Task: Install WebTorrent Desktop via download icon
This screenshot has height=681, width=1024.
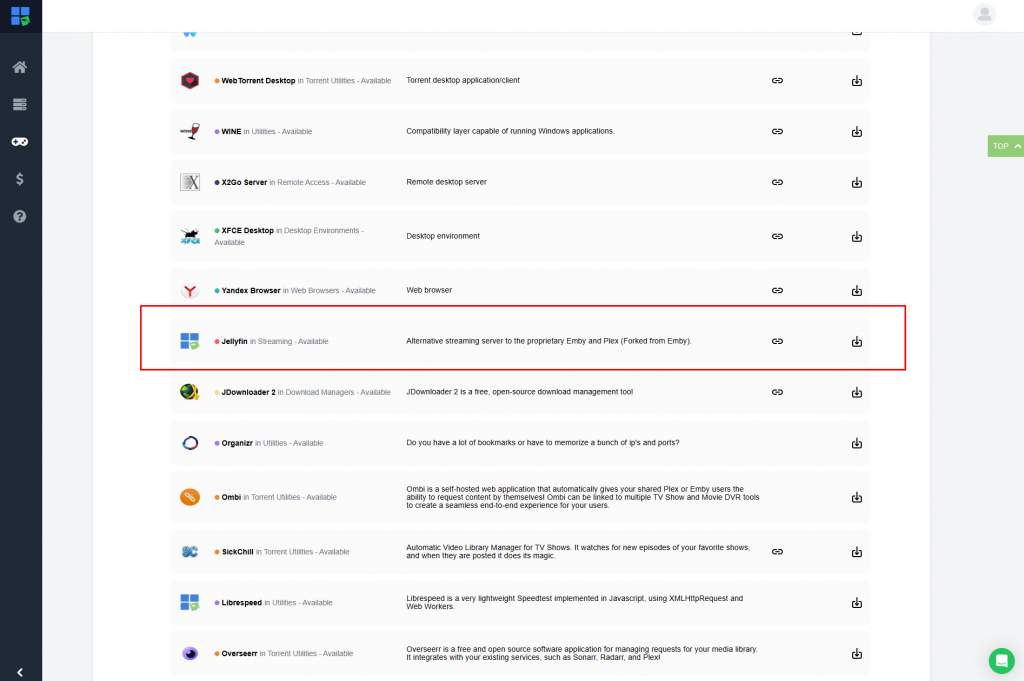Action: (x=857, y=81)
